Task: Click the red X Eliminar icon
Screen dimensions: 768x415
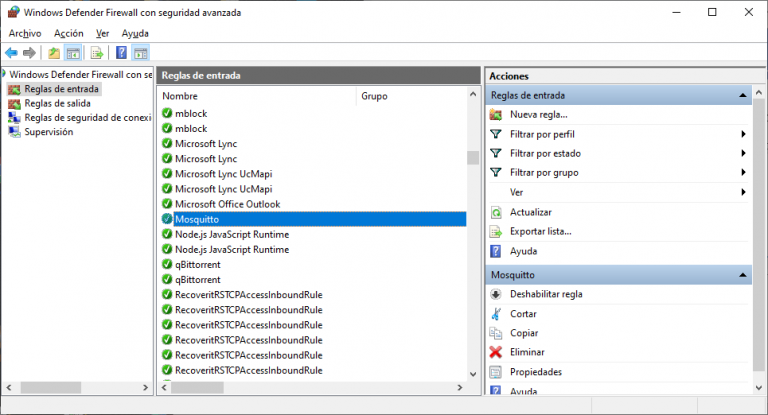Action: point(496,352)
